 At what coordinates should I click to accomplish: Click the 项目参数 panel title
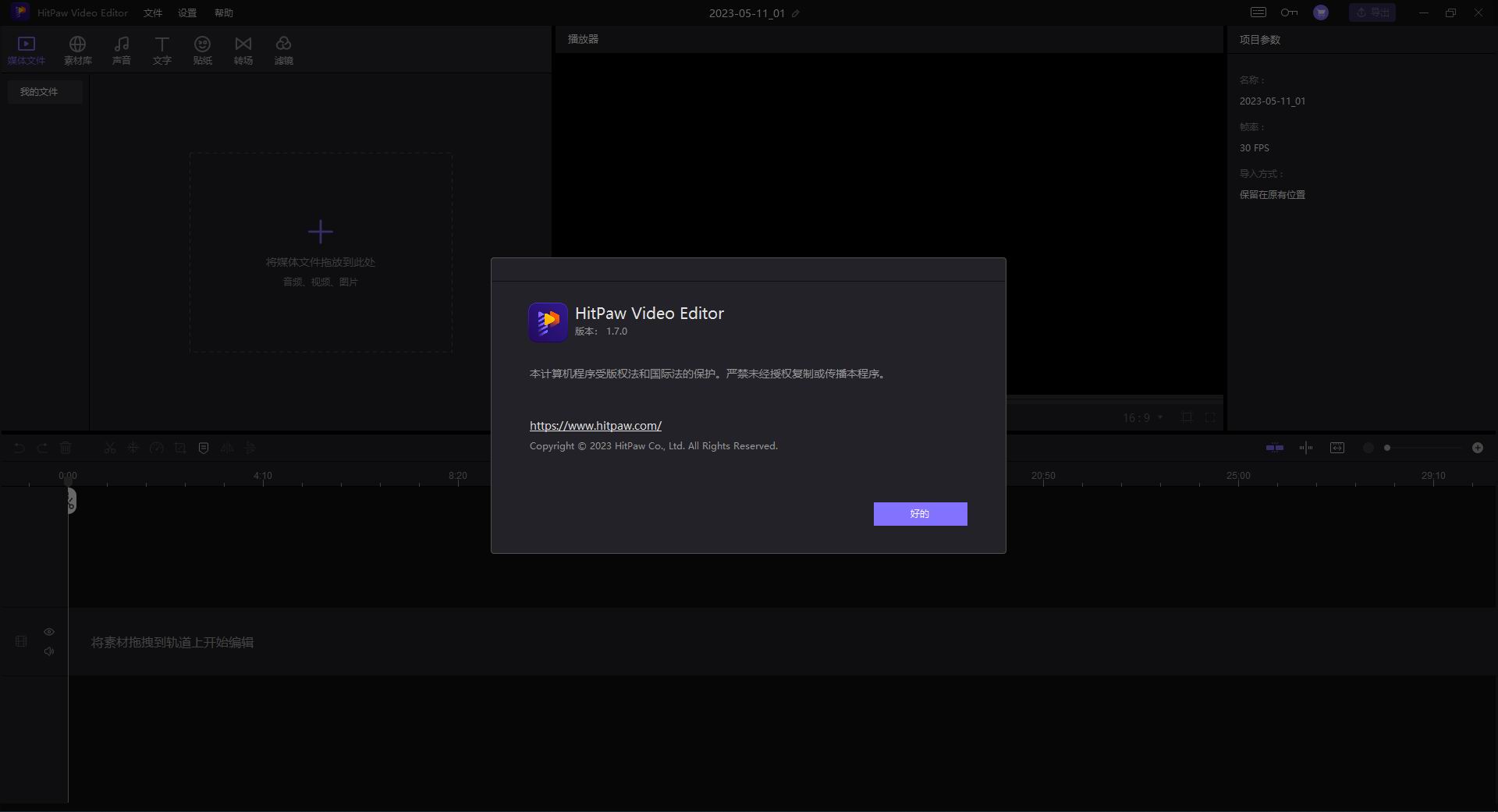1260,40
